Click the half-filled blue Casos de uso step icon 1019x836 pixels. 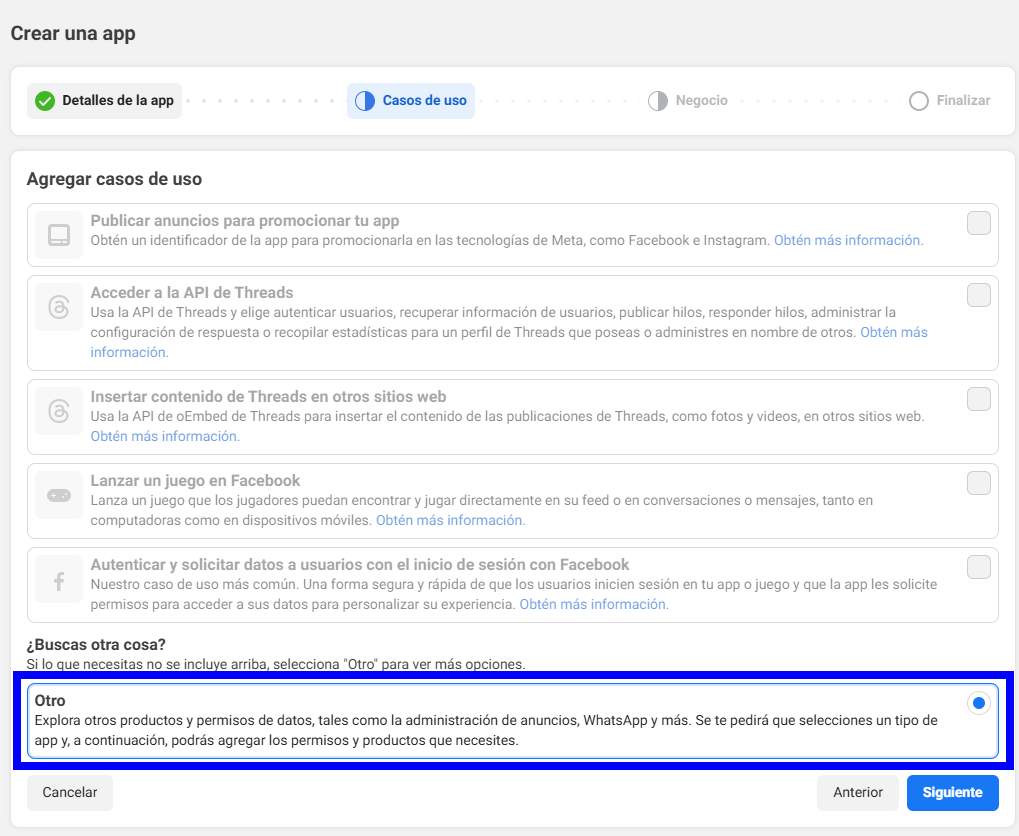click(365, 101)
